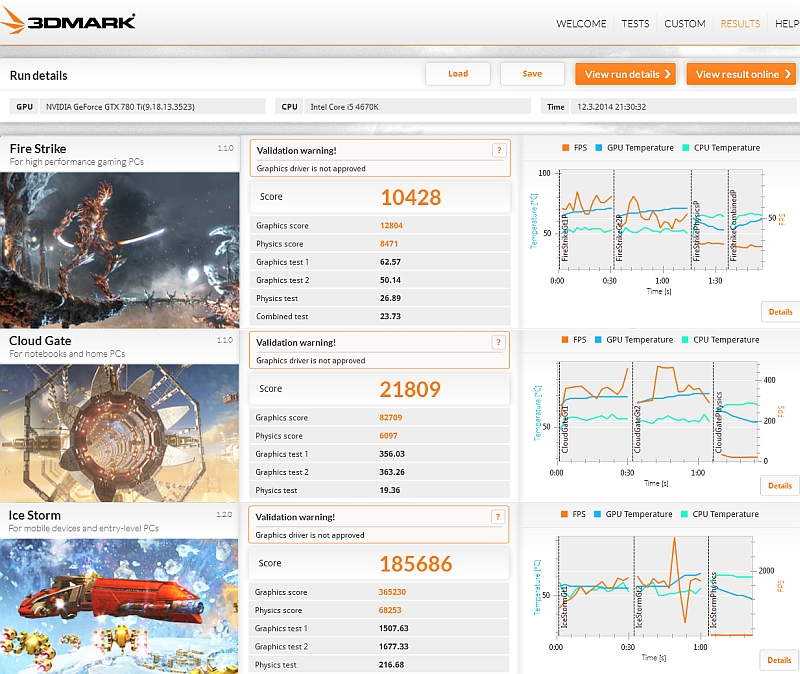800x674 pixels.
Task: Click the 3DMark logo
Action: [x=68, y=21]
